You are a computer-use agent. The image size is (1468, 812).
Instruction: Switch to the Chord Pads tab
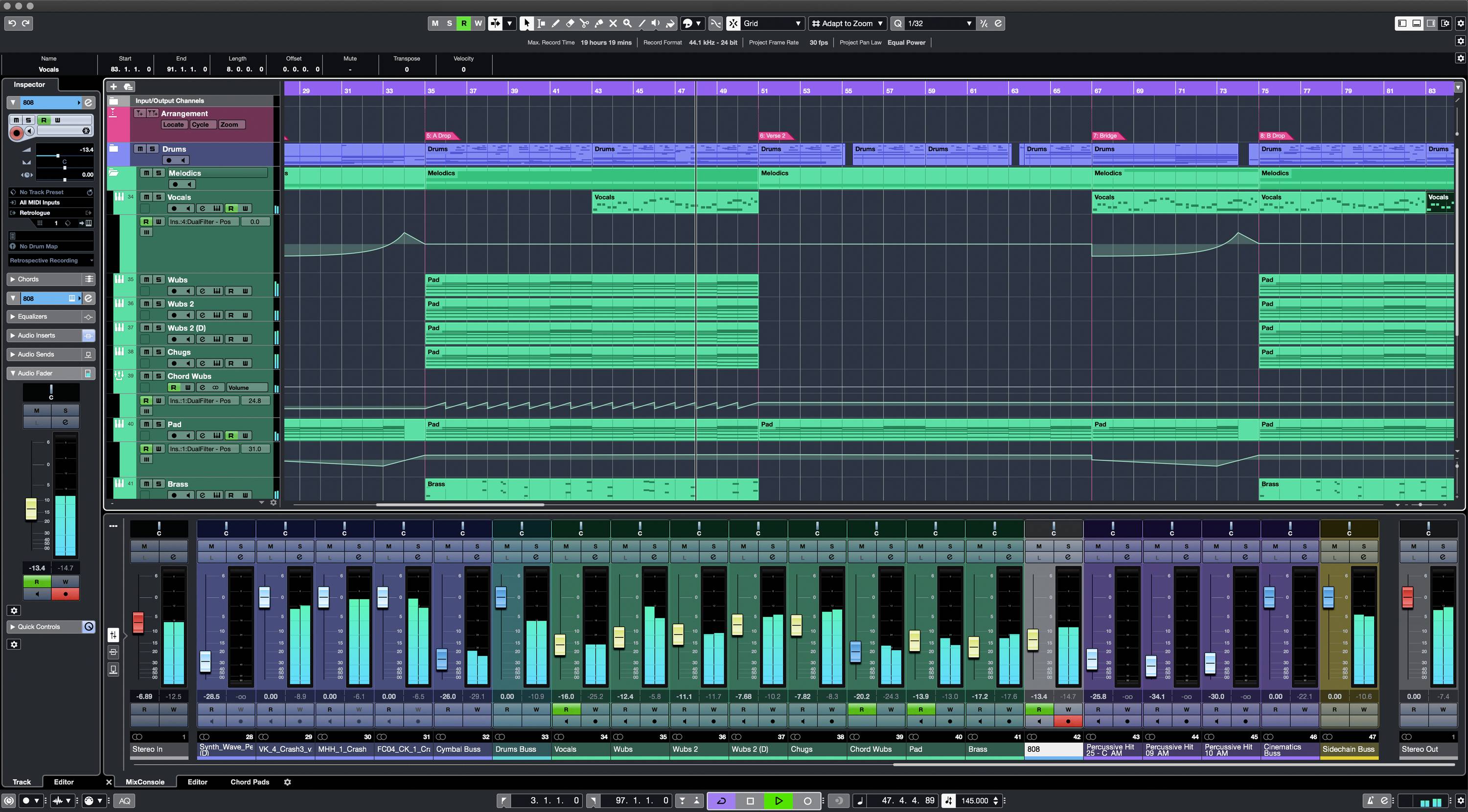point(250,782)
